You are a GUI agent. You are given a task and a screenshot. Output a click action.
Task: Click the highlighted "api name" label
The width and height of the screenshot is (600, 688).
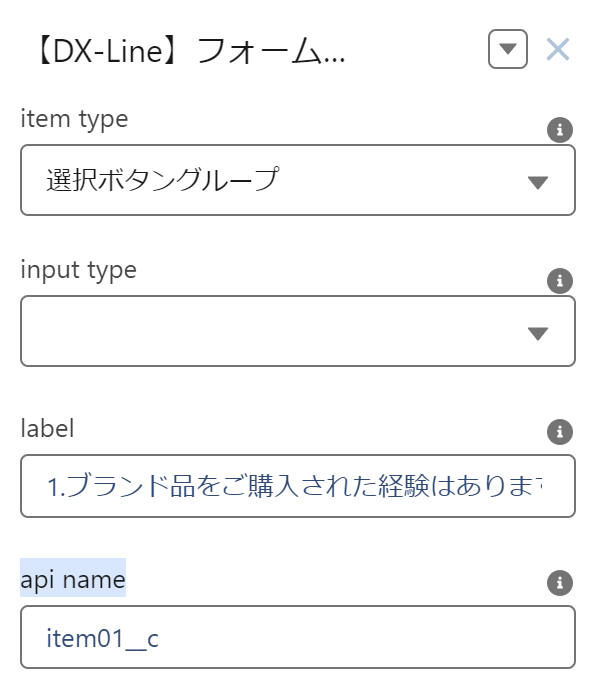pyautogui.click(x=73, y=578)
